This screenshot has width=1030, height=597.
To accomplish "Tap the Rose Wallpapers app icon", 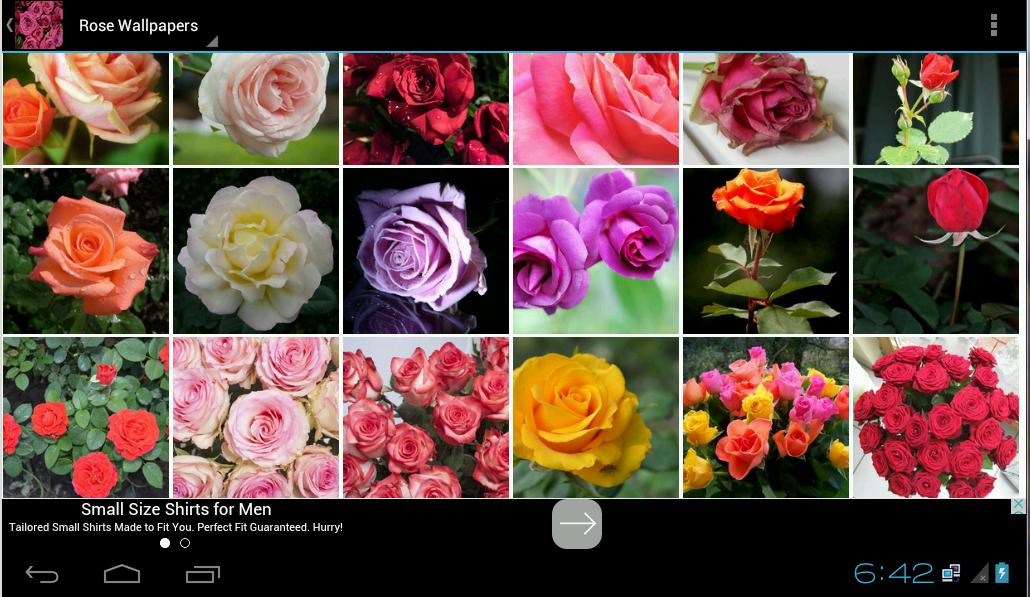I will (39, 25).
